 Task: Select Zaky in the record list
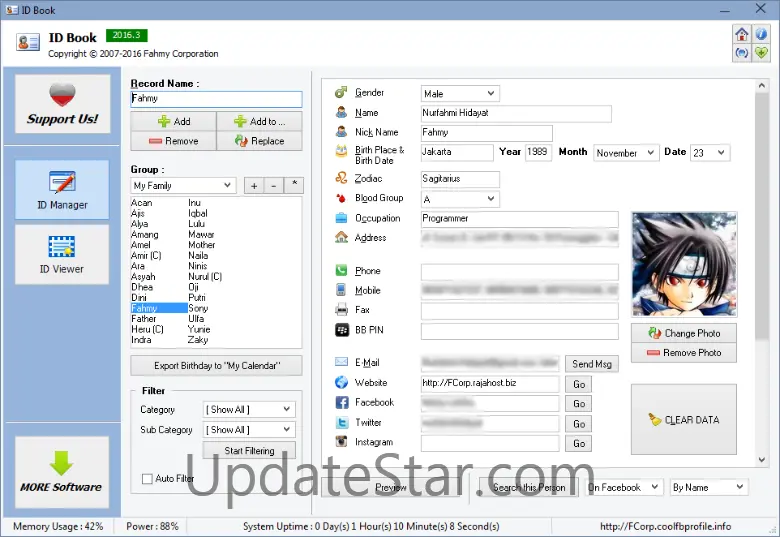tap(197, 340)
